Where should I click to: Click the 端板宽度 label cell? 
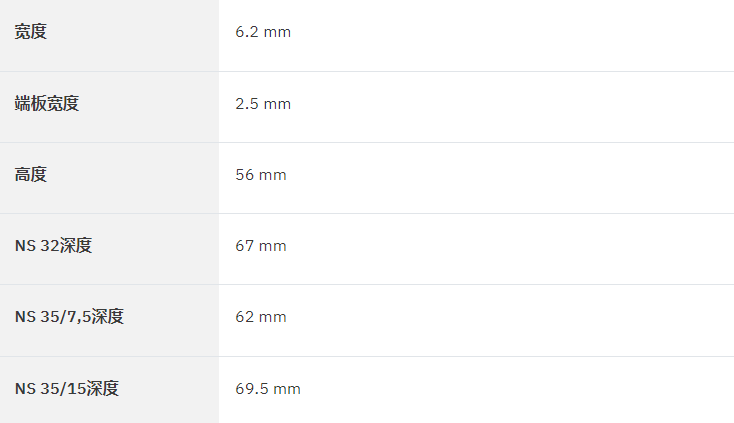pos(109,107)
